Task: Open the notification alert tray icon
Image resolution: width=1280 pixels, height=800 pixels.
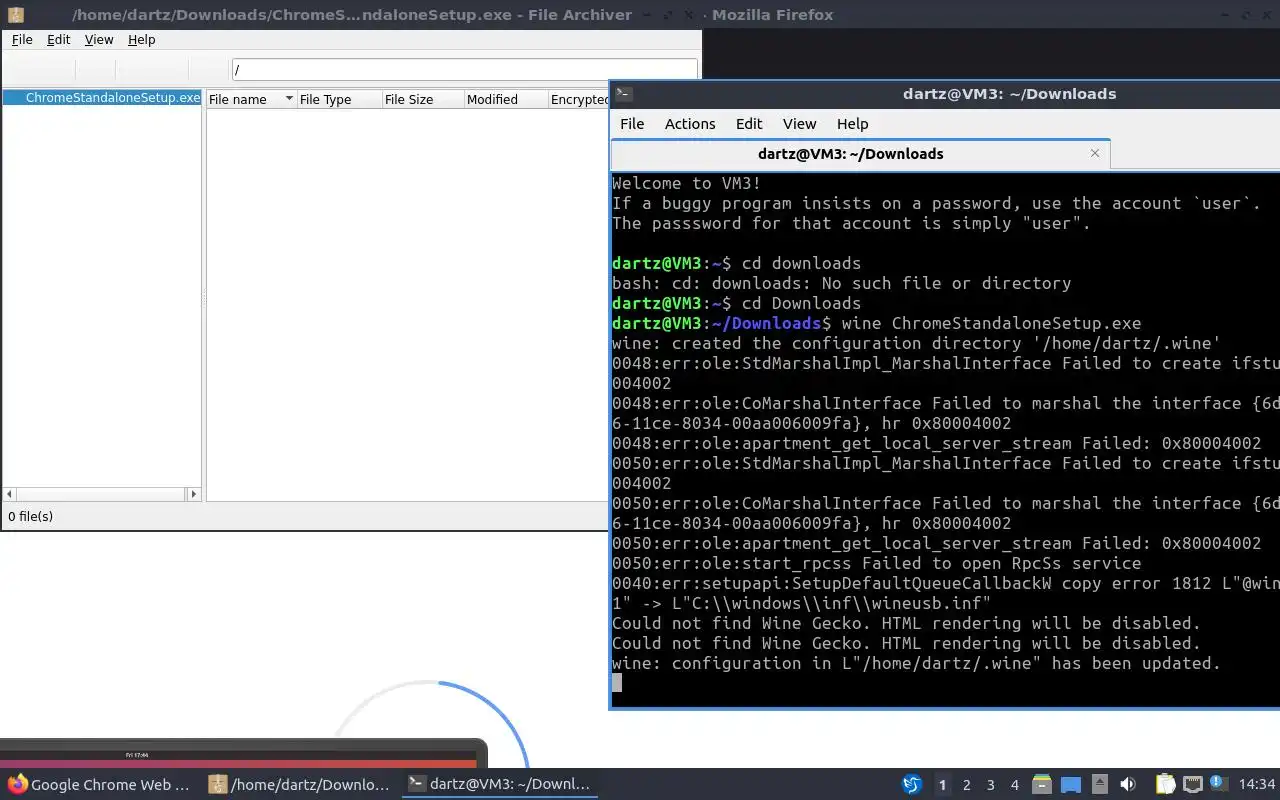Action: pyautogui.click(x=1218, y=783)
